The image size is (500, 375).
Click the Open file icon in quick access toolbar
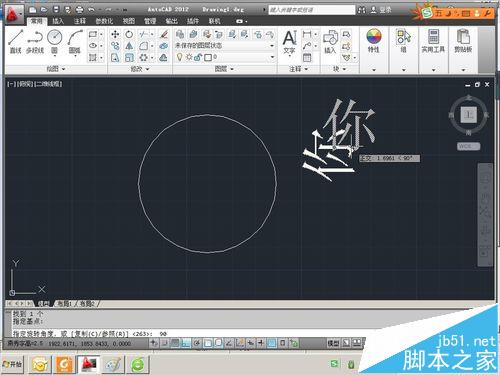click(x=44, y=10)
